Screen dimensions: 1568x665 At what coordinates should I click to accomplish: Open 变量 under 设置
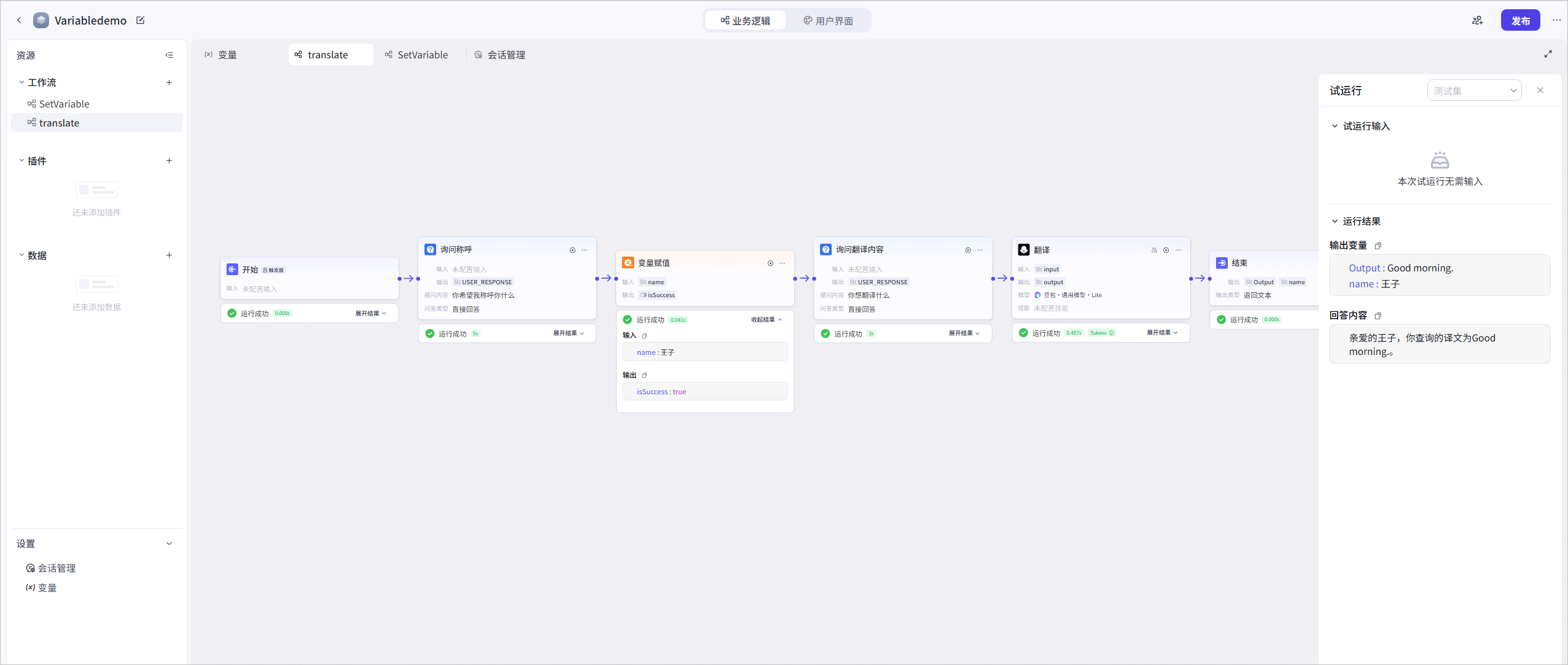[41, 588]
